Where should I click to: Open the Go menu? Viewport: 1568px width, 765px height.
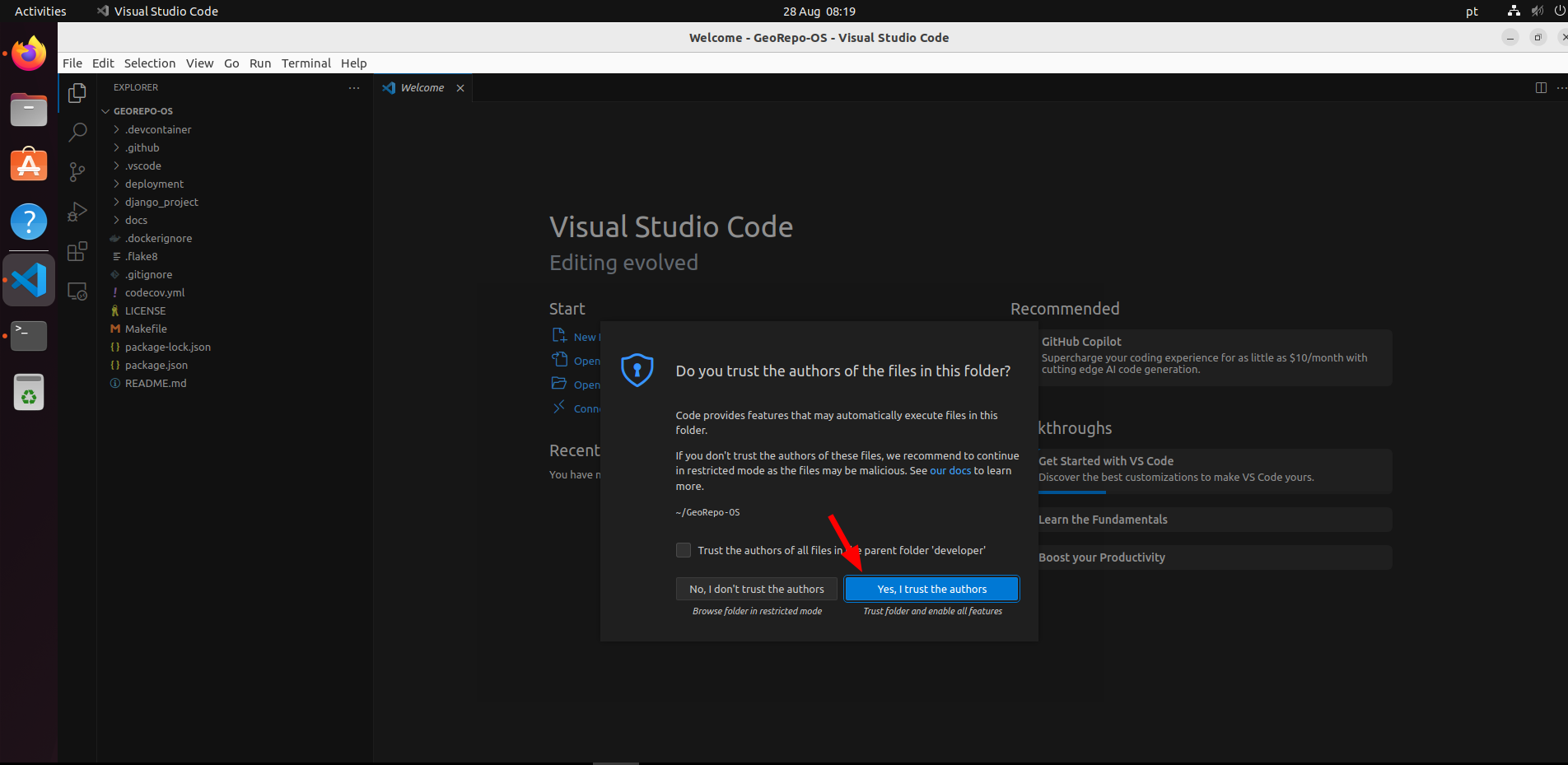(231, 63)
